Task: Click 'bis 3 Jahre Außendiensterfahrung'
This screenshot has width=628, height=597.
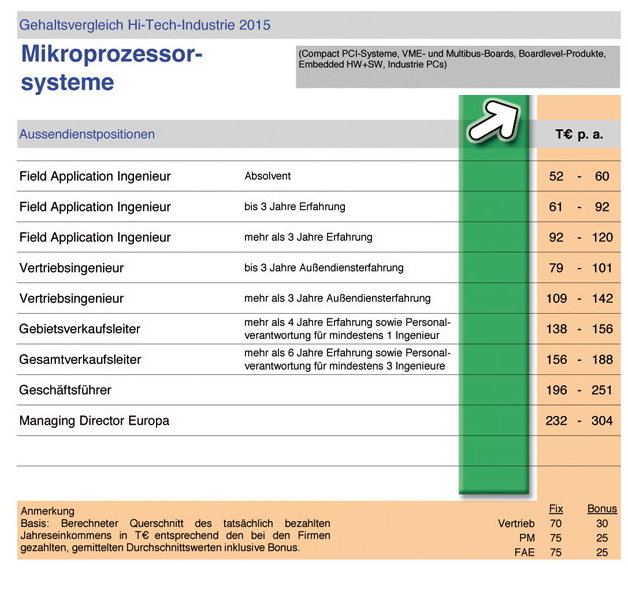Action: pos(324,267)
